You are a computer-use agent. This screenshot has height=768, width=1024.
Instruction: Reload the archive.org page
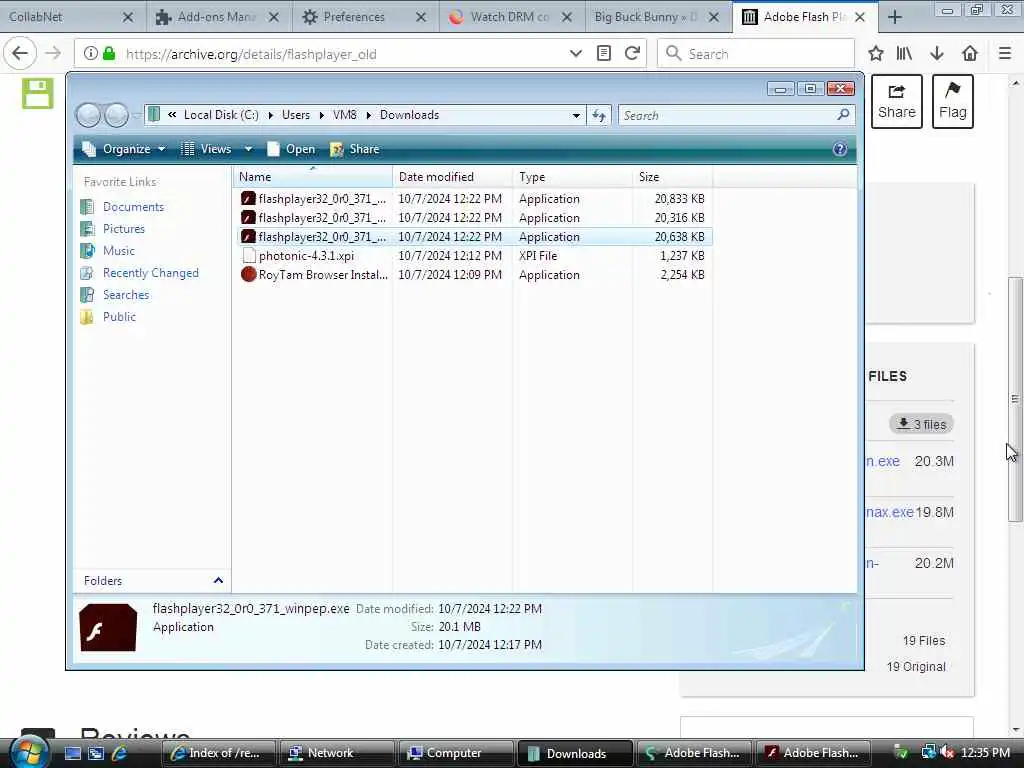632,54
